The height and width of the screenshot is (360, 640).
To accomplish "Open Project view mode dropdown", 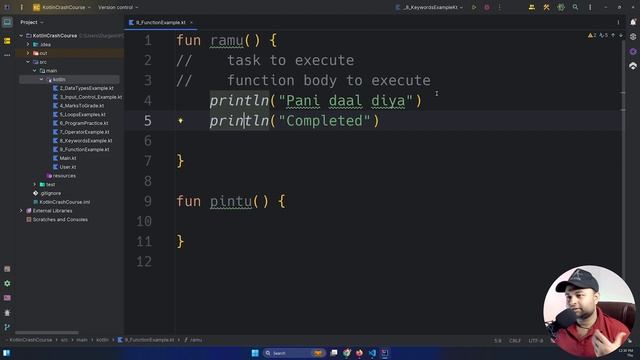I will 32,22.
